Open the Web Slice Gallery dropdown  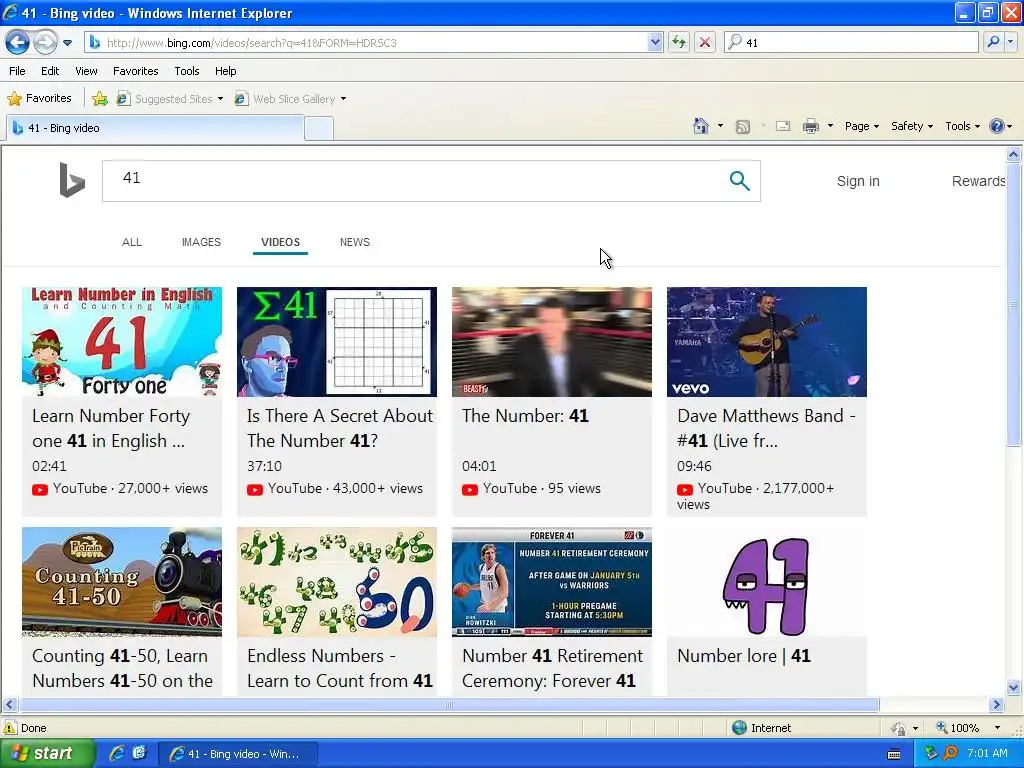coord(291,99)
